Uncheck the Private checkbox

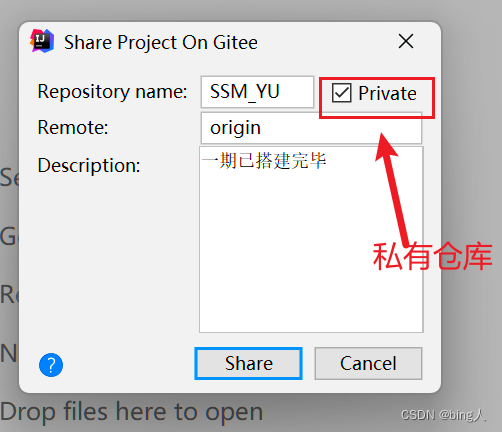point(341,93)
